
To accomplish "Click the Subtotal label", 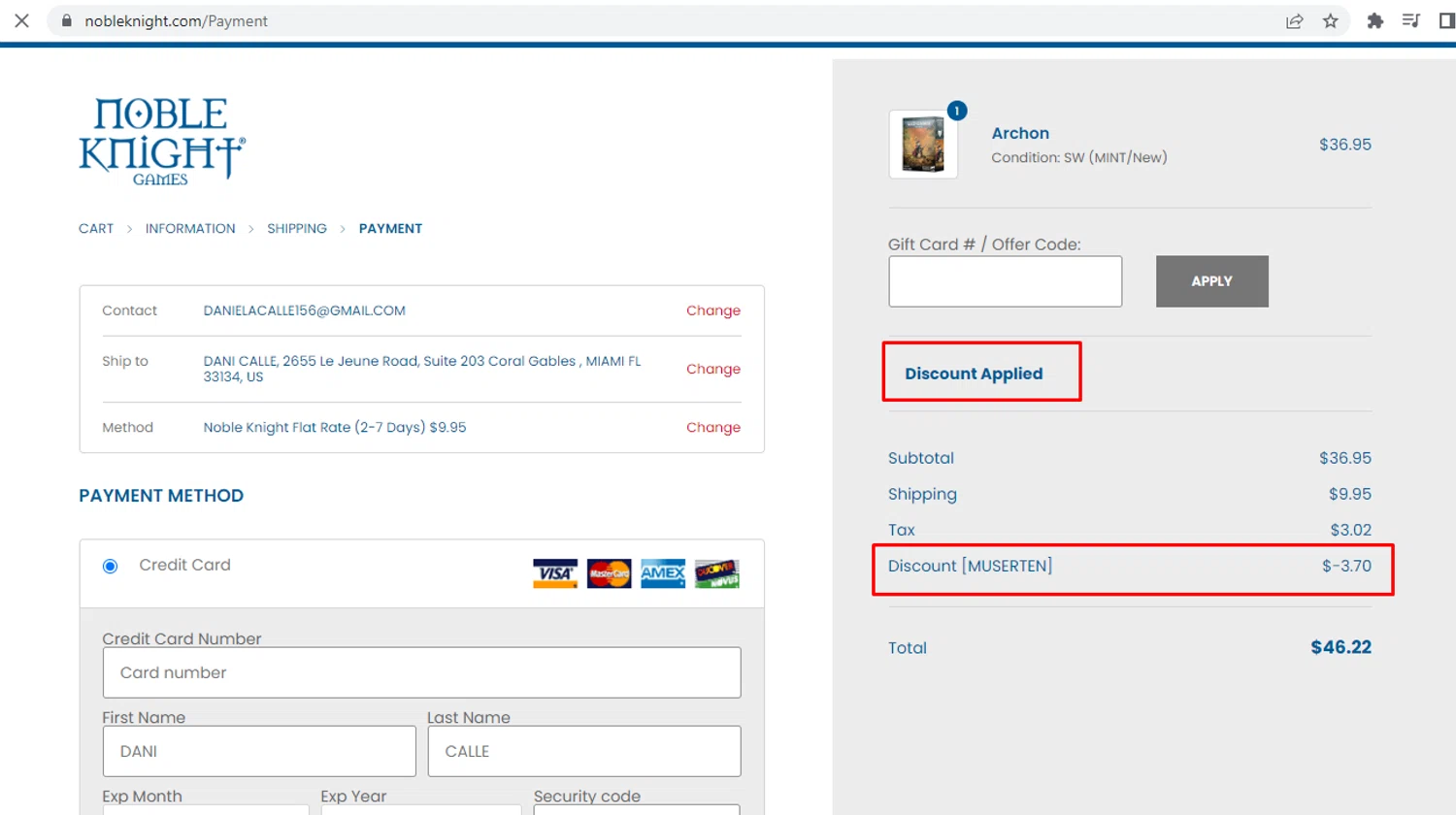I will (921, 458).
